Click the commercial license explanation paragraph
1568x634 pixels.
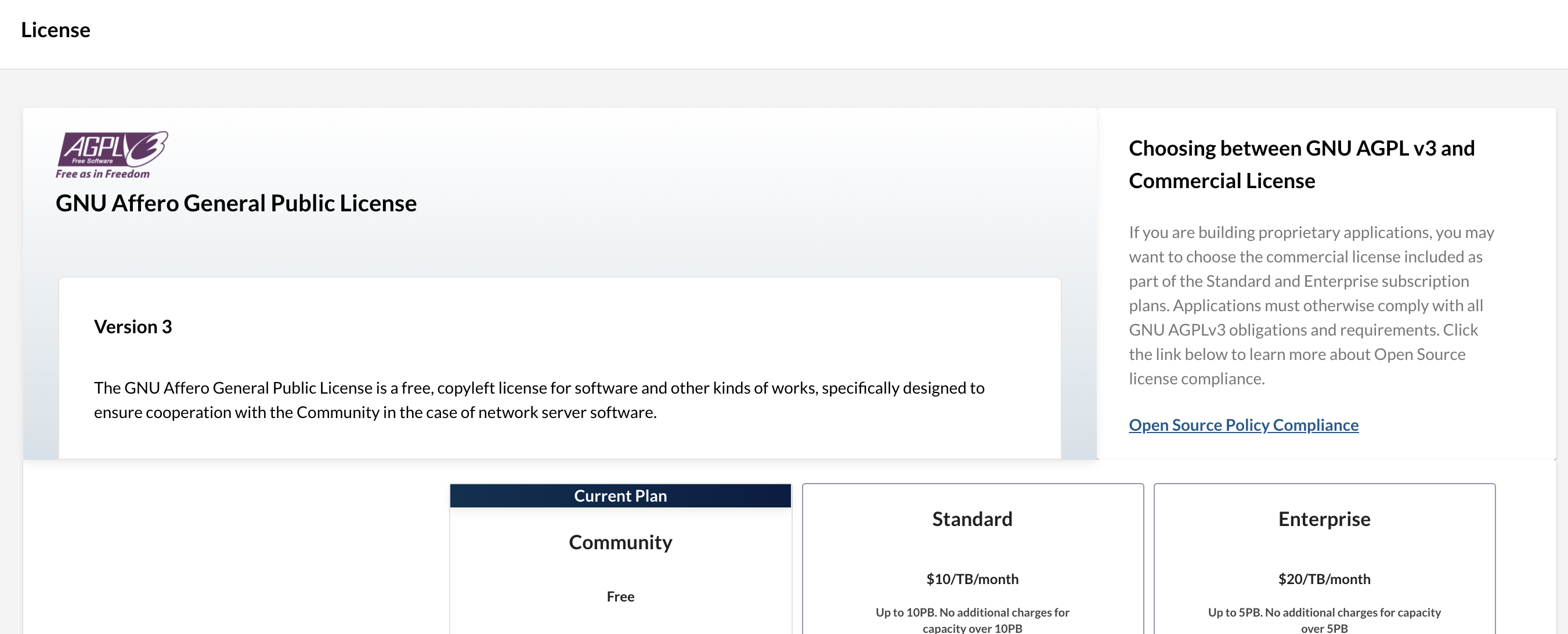click(1311, 305)
